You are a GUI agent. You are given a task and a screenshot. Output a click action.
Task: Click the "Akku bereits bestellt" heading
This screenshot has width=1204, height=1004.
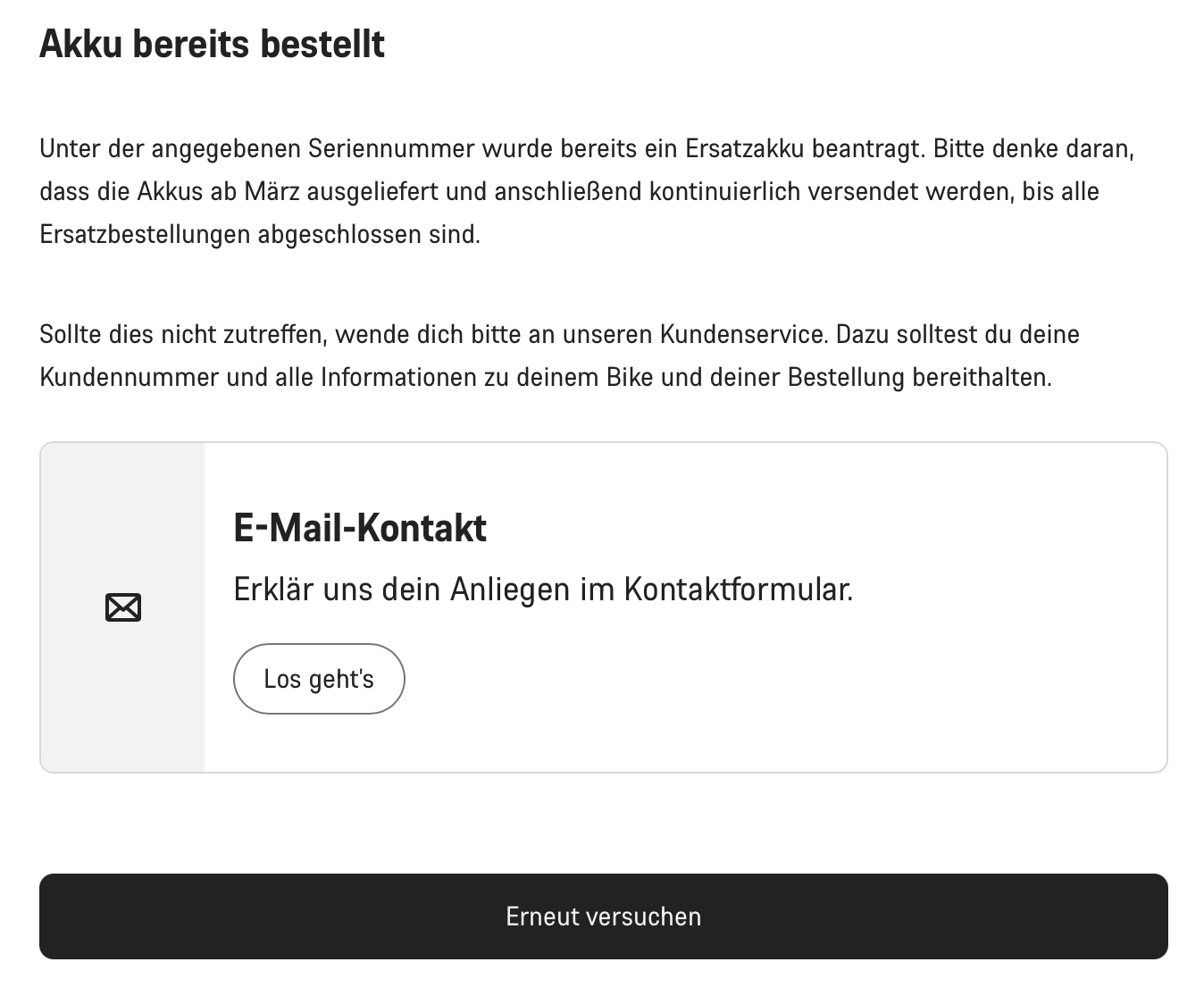click(x=212, y=44)
